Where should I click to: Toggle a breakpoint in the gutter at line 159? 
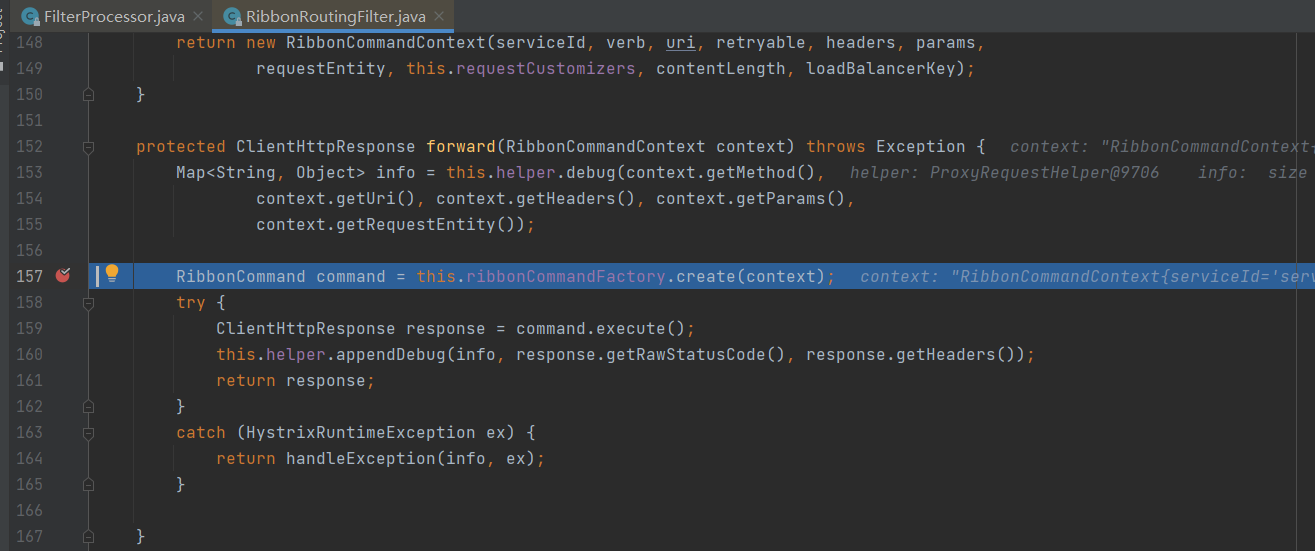[63, 328]
